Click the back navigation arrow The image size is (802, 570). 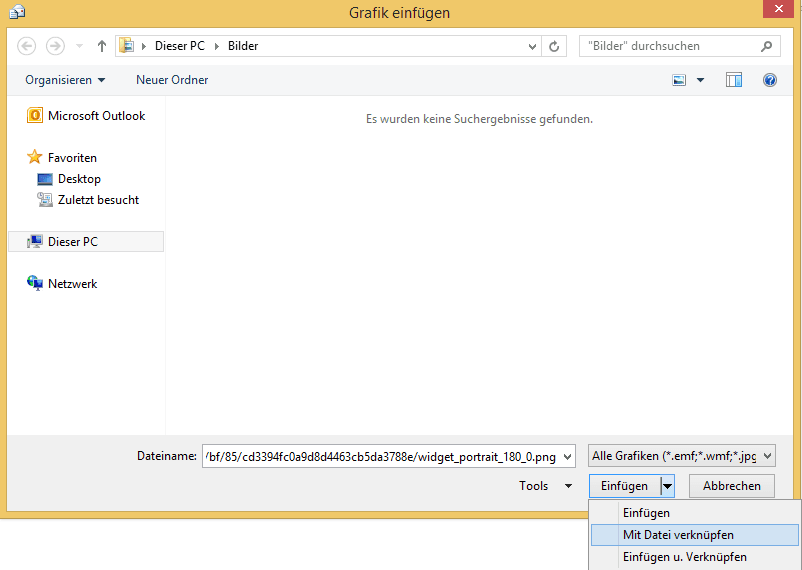(27, 46)
